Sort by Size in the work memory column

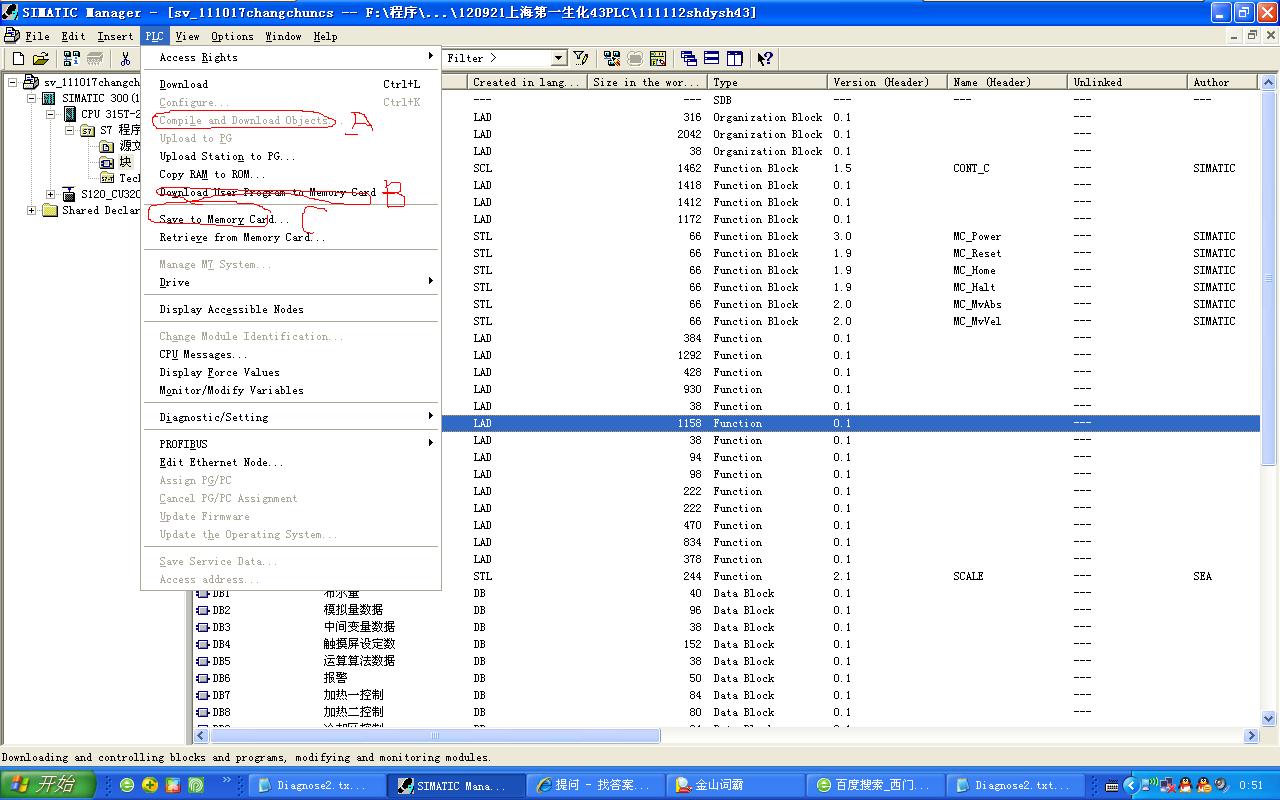(647, 82)
